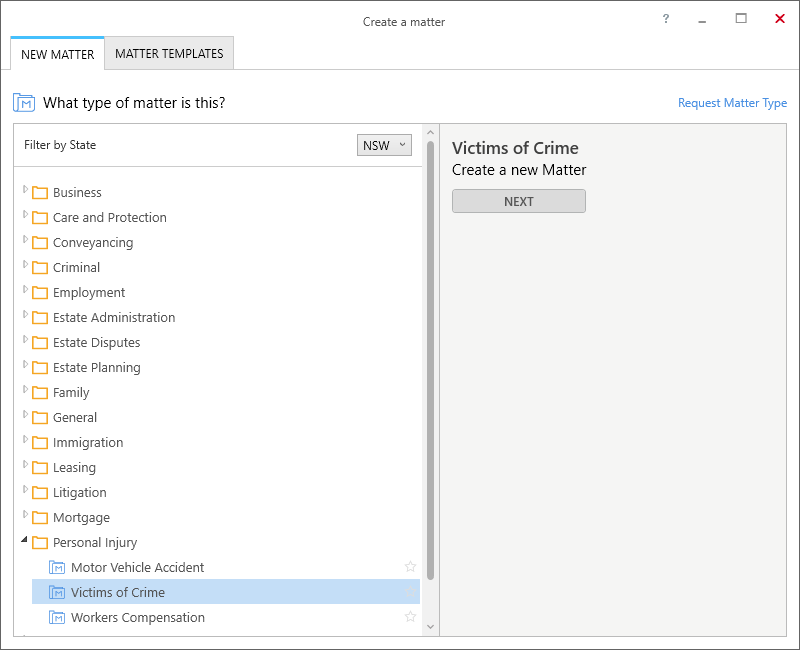
Task: Click the Victims of Crime matter icon
Action: tap(57, 592)
